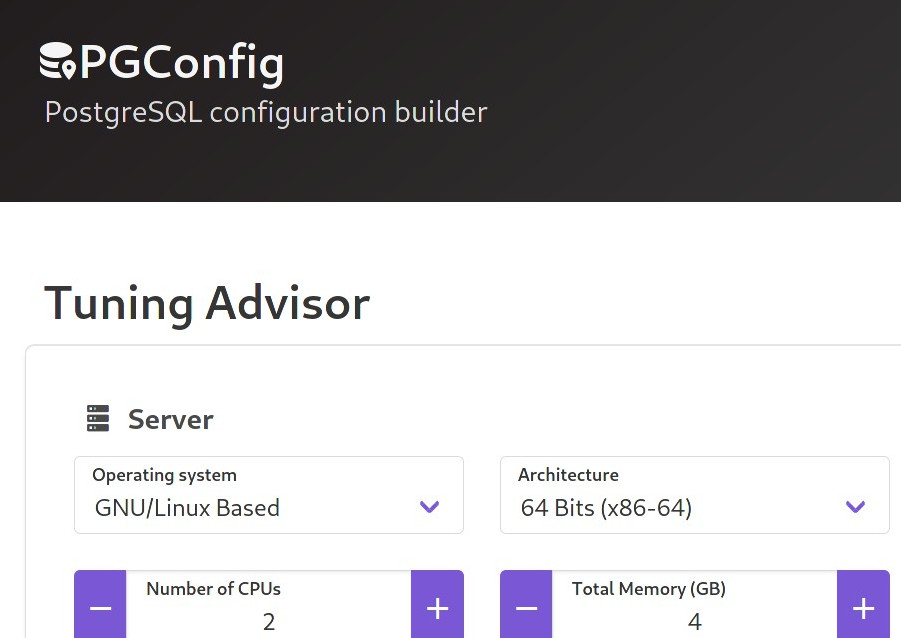
Task: Click the Server stack icon
Action: click(97, 419)
